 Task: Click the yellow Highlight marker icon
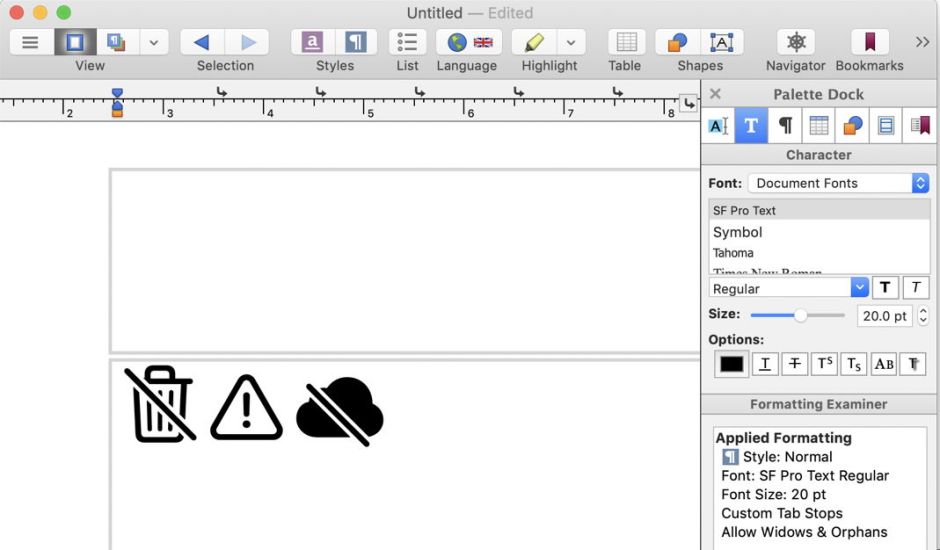(x=534, y=42)
